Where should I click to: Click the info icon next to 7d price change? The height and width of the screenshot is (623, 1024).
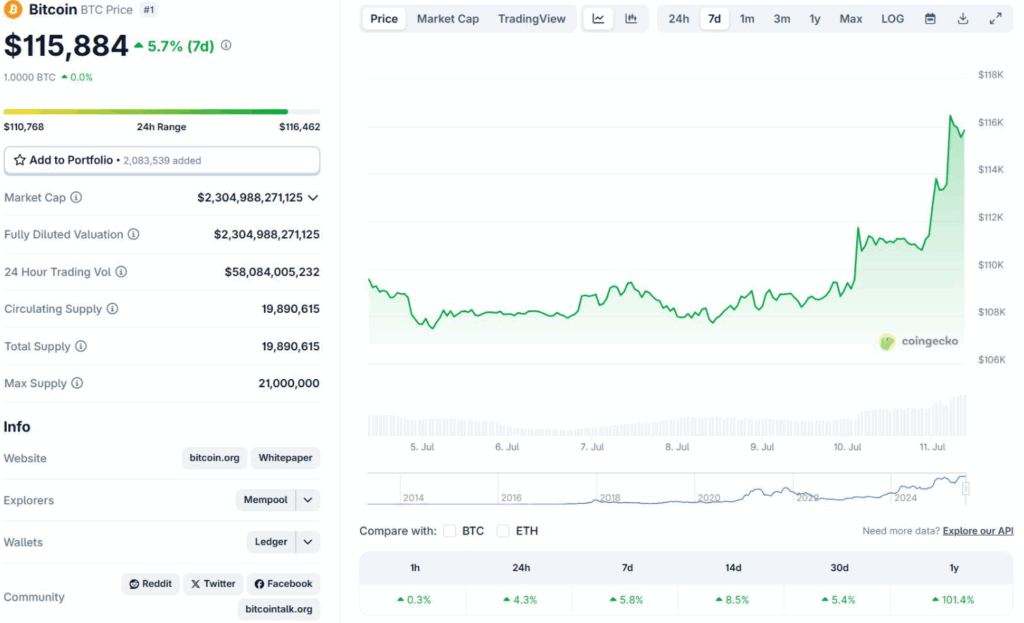226,45
